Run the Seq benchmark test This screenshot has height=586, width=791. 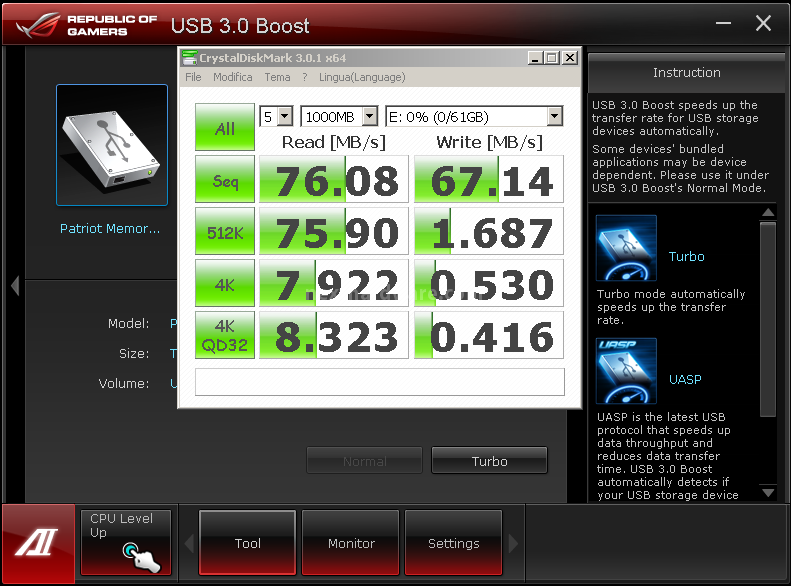[x=225, y=179]
